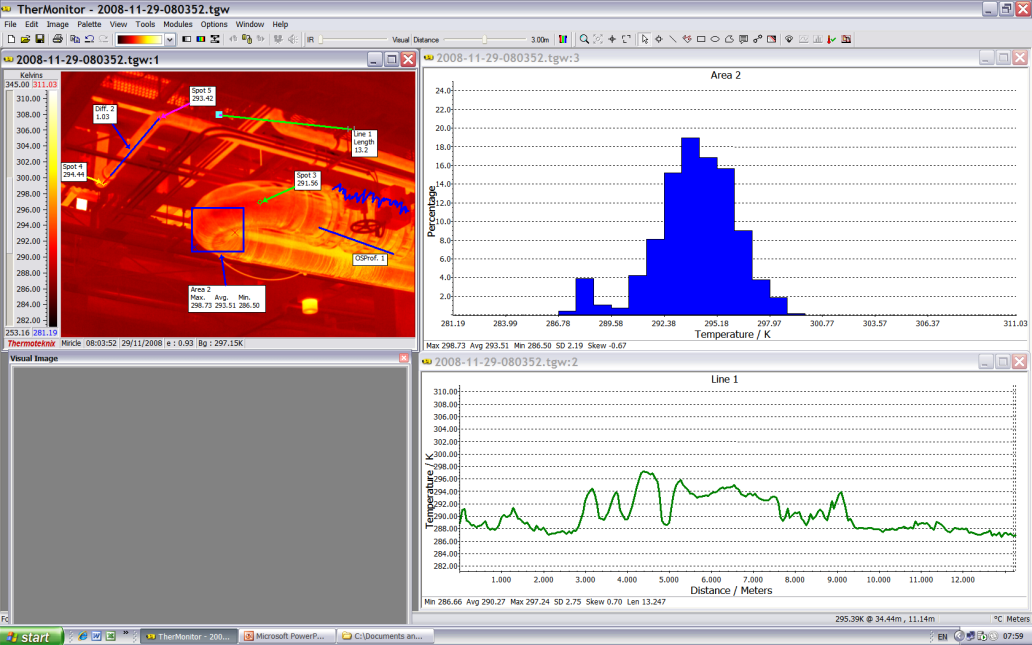
Task: Click the Save file toolbar icon
Action: coord(39,39)
